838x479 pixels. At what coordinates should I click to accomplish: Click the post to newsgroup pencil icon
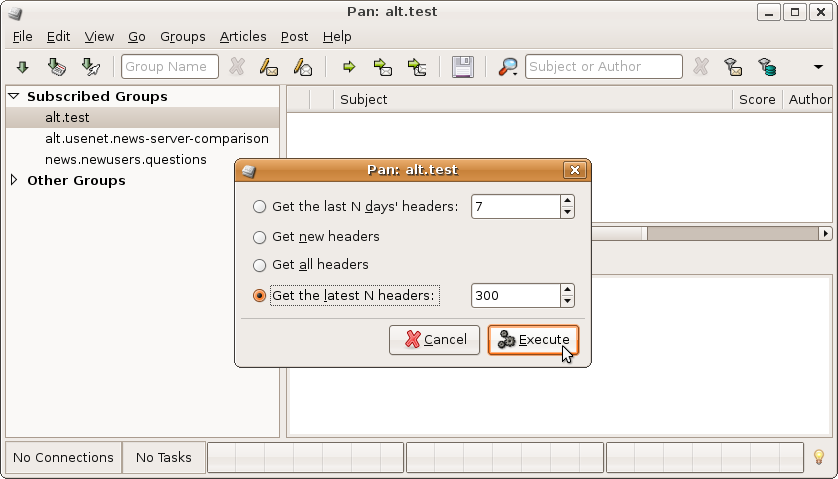[x=268, y=67]
